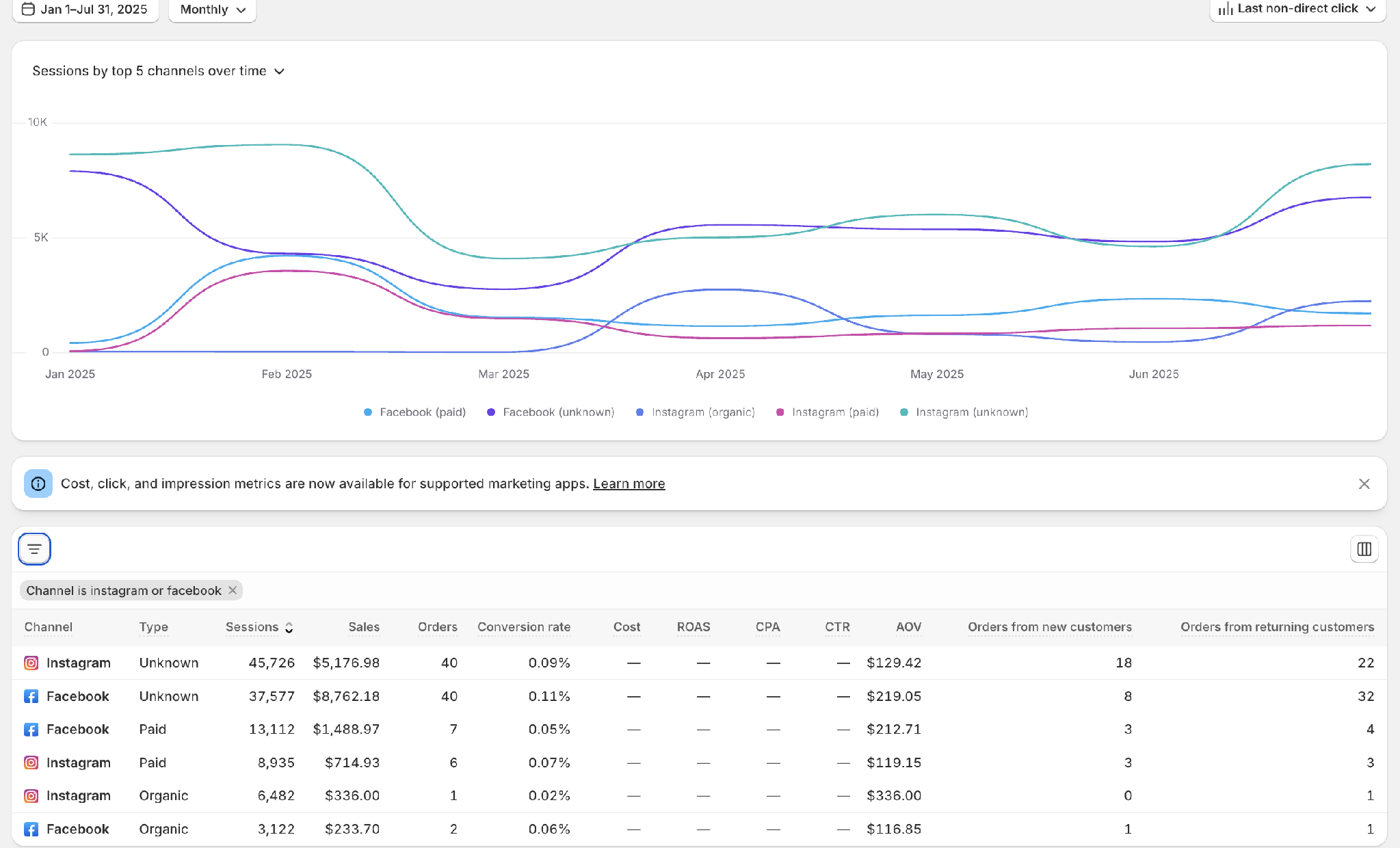Click the Jun 2025 axis label
This screenshot has height=848, width=1400.
tap(1154, 374)
